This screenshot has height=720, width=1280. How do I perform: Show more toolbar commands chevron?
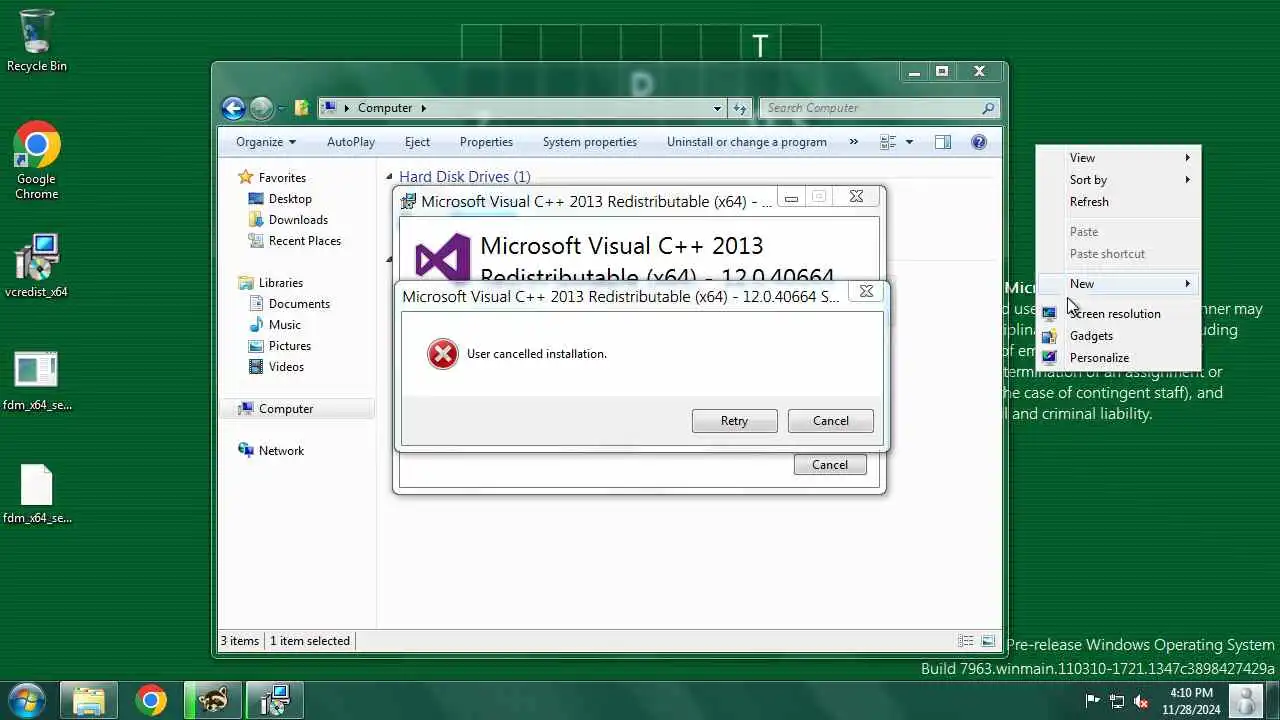coord(853,142)
